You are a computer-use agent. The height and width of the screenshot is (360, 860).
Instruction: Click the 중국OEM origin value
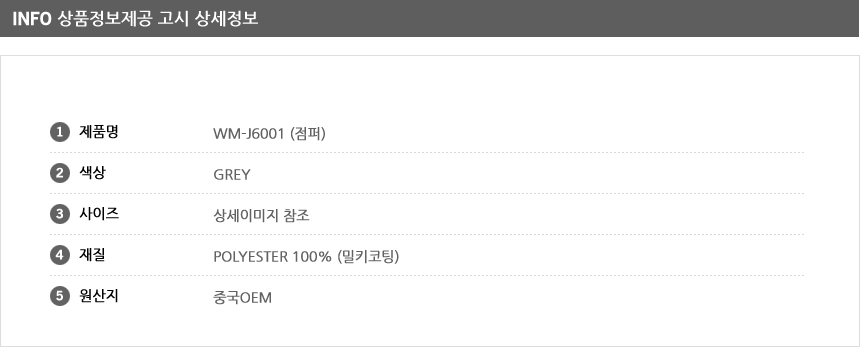242,298
